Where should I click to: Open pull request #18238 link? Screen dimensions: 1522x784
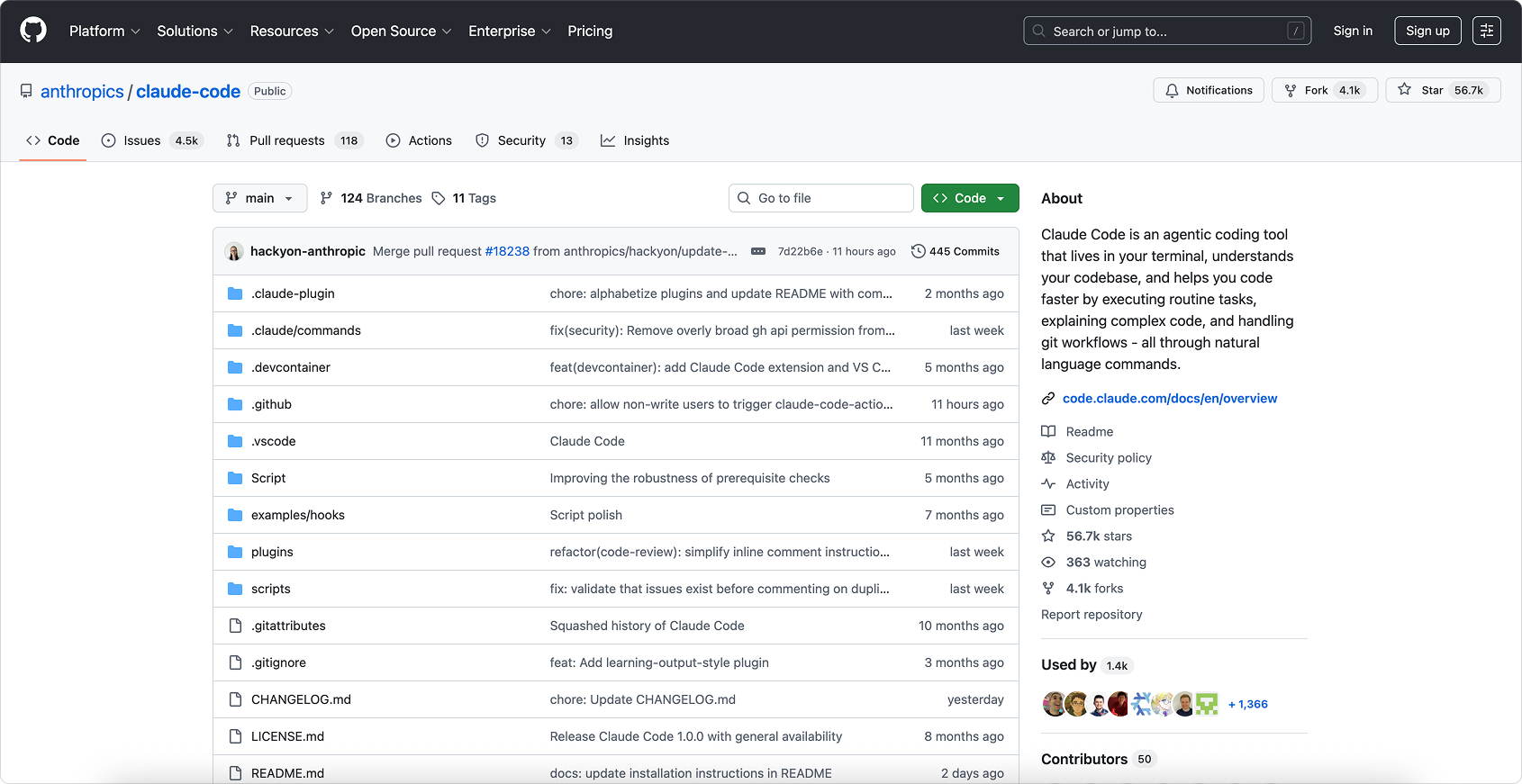point(507,251)
